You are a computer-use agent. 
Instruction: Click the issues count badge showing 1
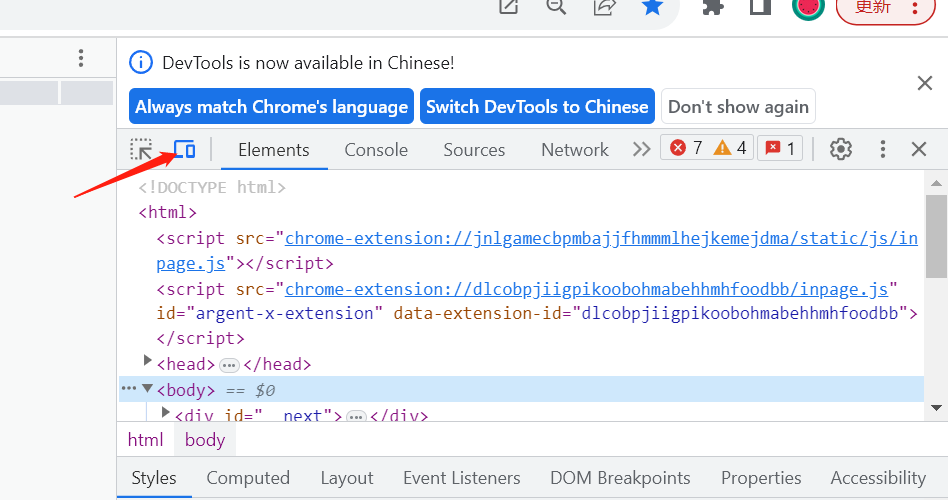point(780,148)
